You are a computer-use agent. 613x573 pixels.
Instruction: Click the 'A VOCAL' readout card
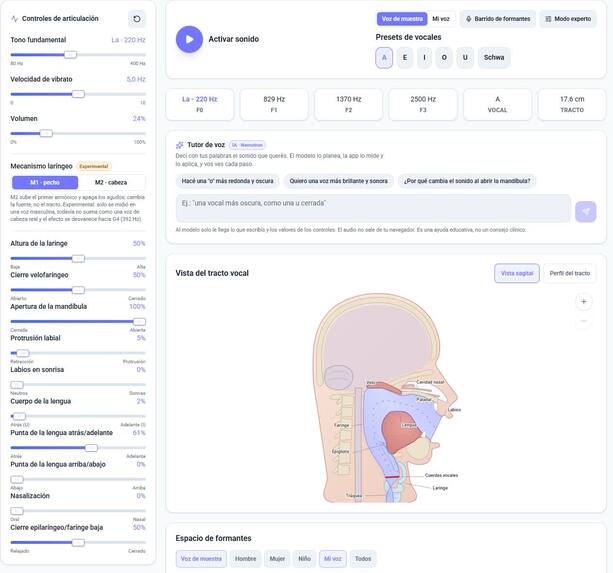pos(497,104)
